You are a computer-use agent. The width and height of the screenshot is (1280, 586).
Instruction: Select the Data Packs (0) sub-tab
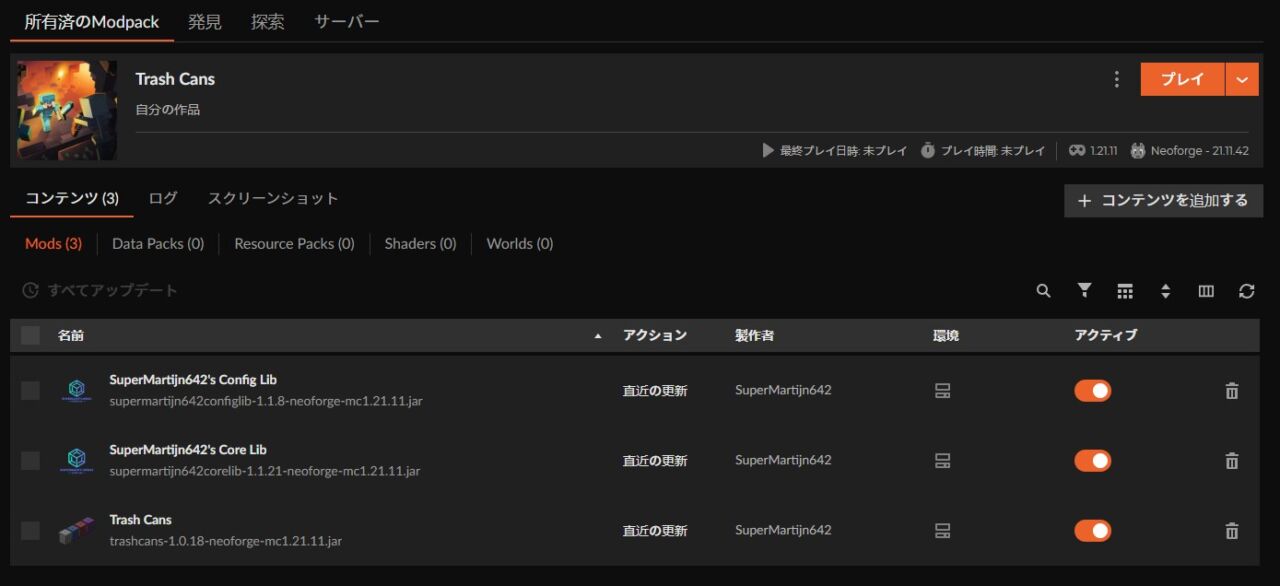click(158, 244)
